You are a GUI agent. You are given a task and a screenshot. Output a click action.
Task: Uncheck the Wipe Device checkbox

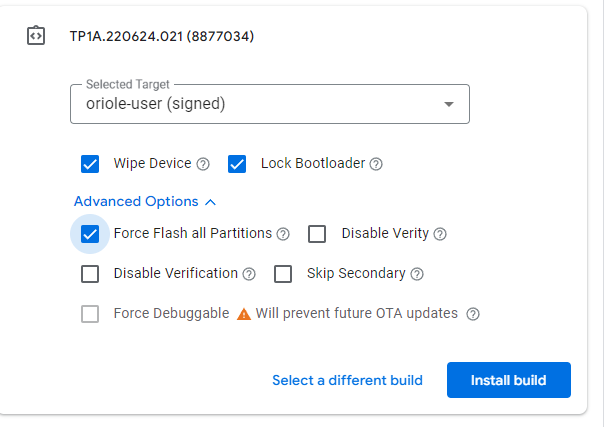(90, 163)
